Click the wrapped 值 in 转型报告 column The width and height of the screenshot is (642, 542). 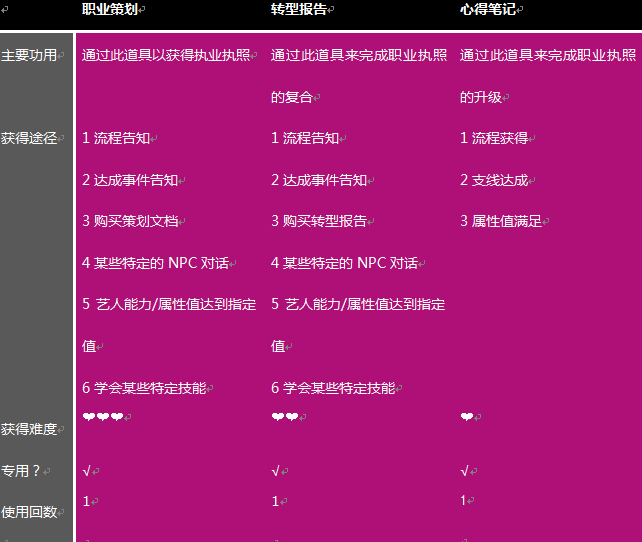point(278,346)
